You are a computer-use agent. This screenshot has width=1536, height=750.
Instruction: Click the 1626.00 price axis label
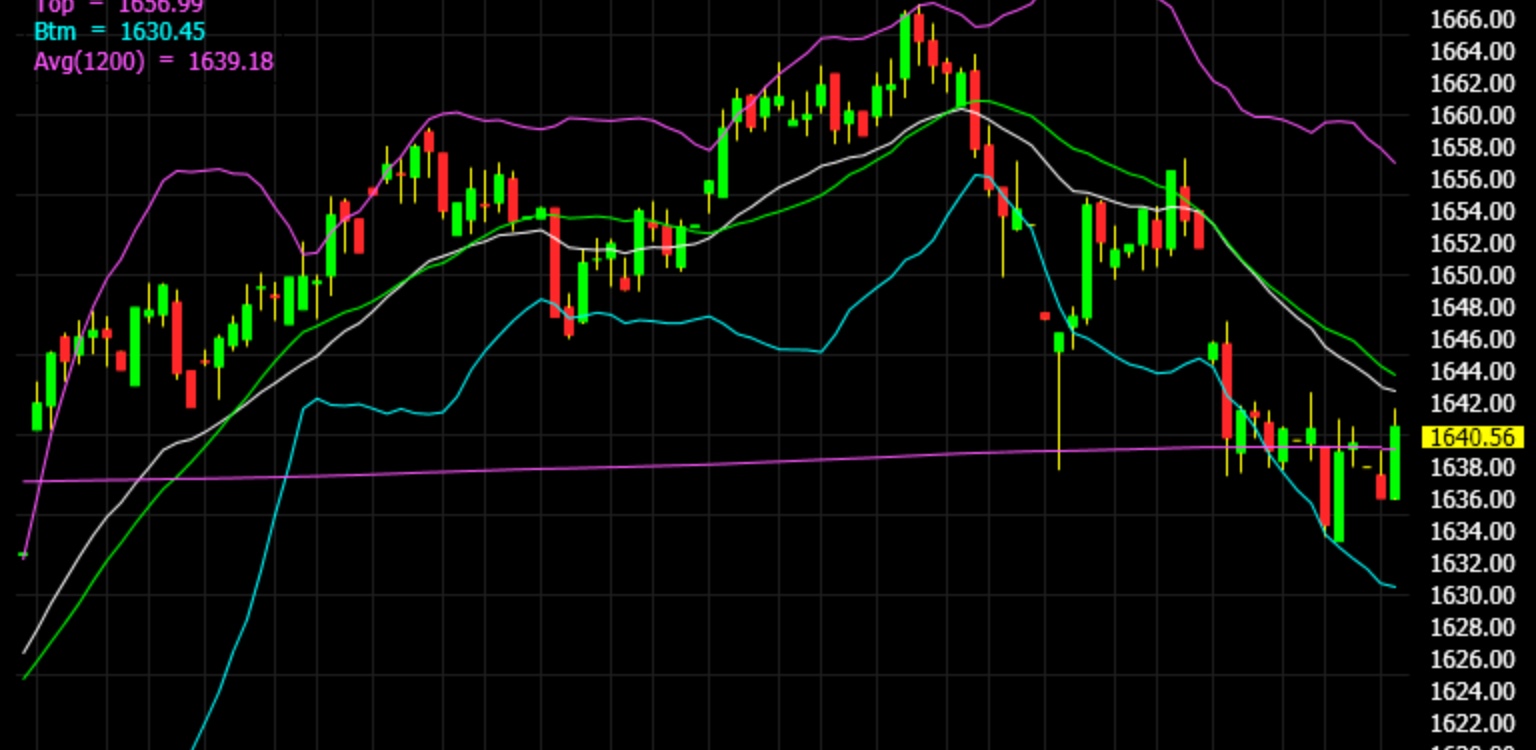coord(1473,659)
